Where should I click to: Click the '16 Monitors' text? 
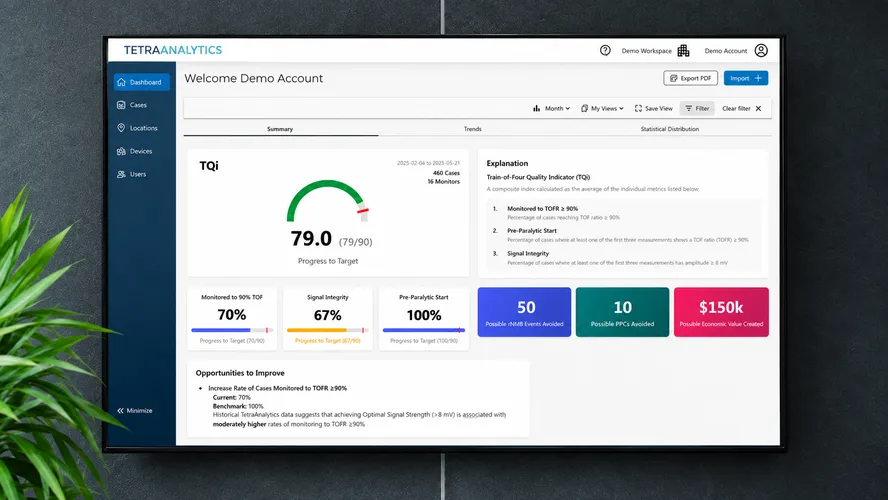pyautogui.click(x=443, y=182)
